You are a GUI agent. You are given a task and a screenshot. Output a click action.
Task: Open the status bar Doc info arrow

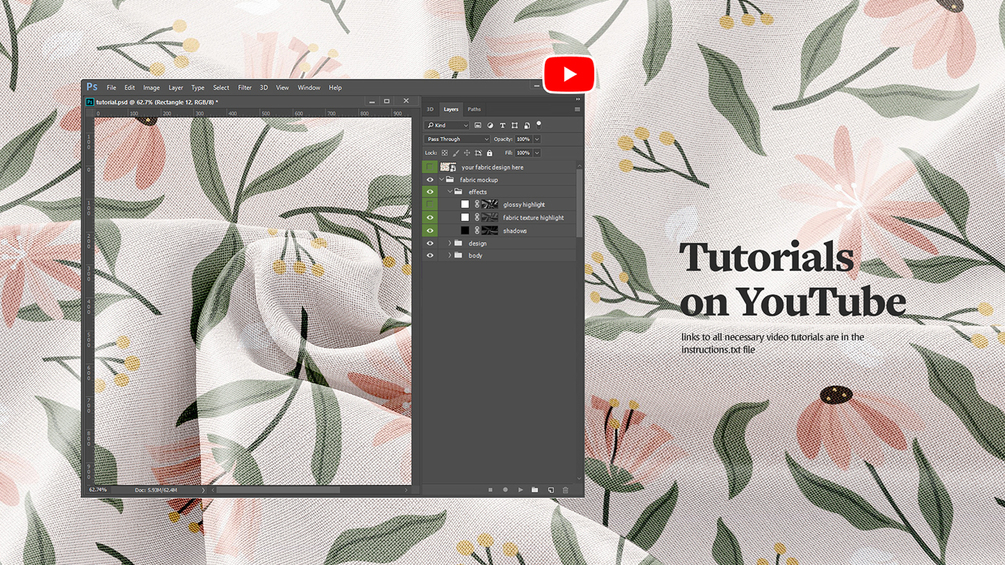click(x=203, y=490)
